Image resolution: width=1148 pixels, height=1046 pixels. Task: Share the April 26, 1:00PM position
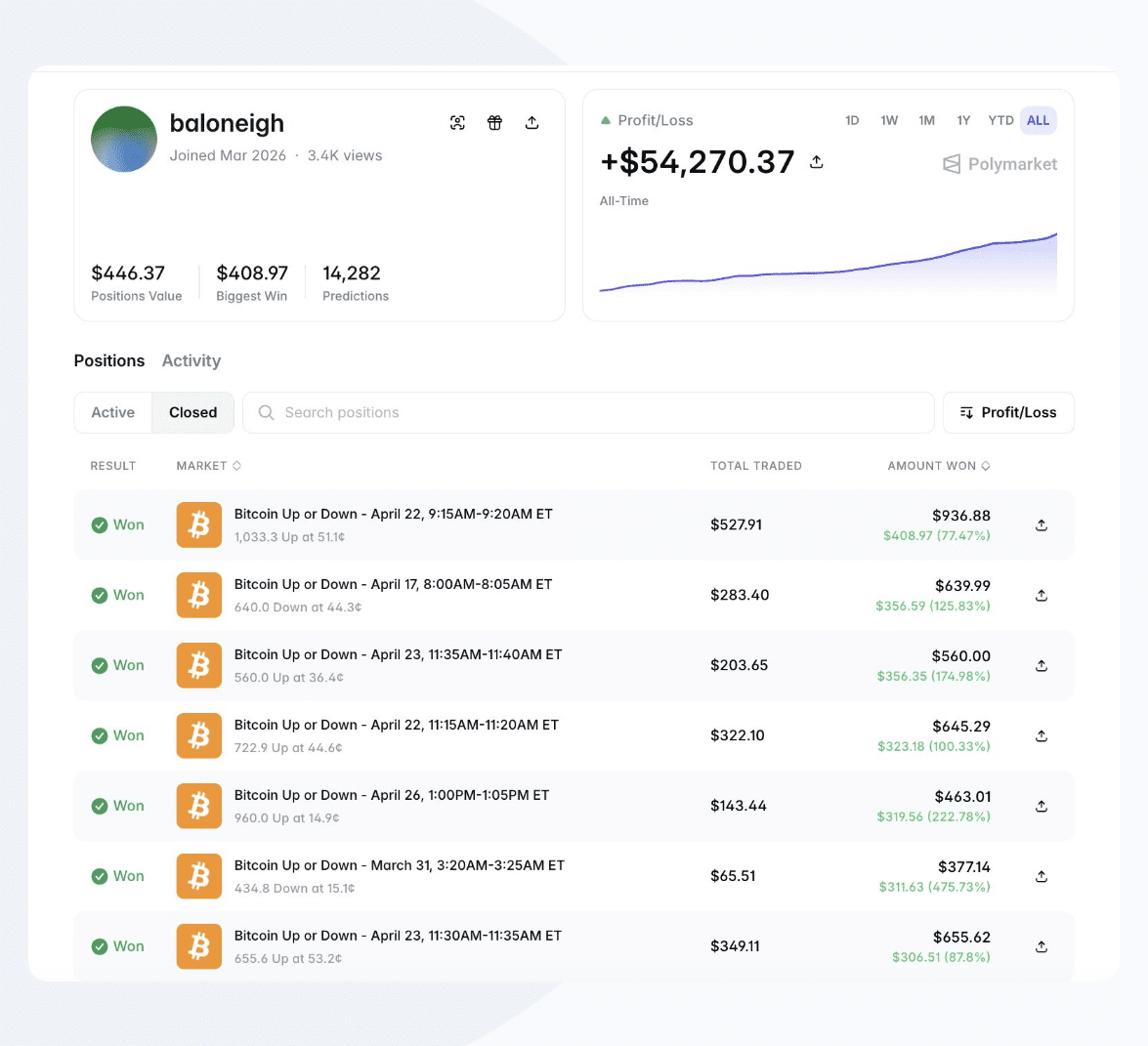pos(1042,806)
